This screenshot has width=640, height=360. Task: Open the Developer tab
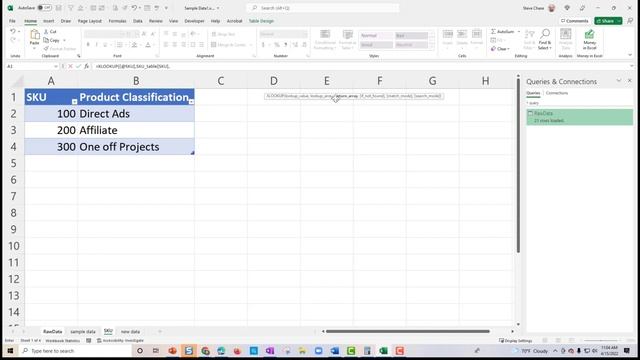tap(194, 21)
